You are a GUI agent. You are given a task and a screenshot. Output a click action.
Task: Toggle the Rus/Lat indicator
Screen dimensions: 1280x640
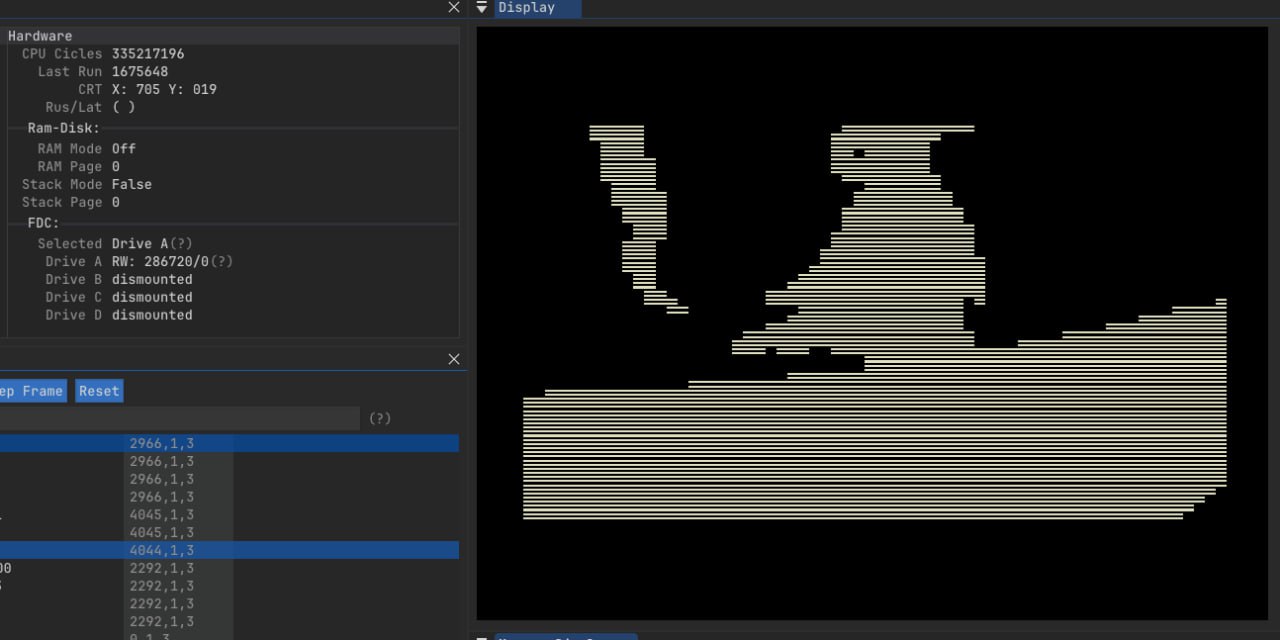[x=123, y=108]
